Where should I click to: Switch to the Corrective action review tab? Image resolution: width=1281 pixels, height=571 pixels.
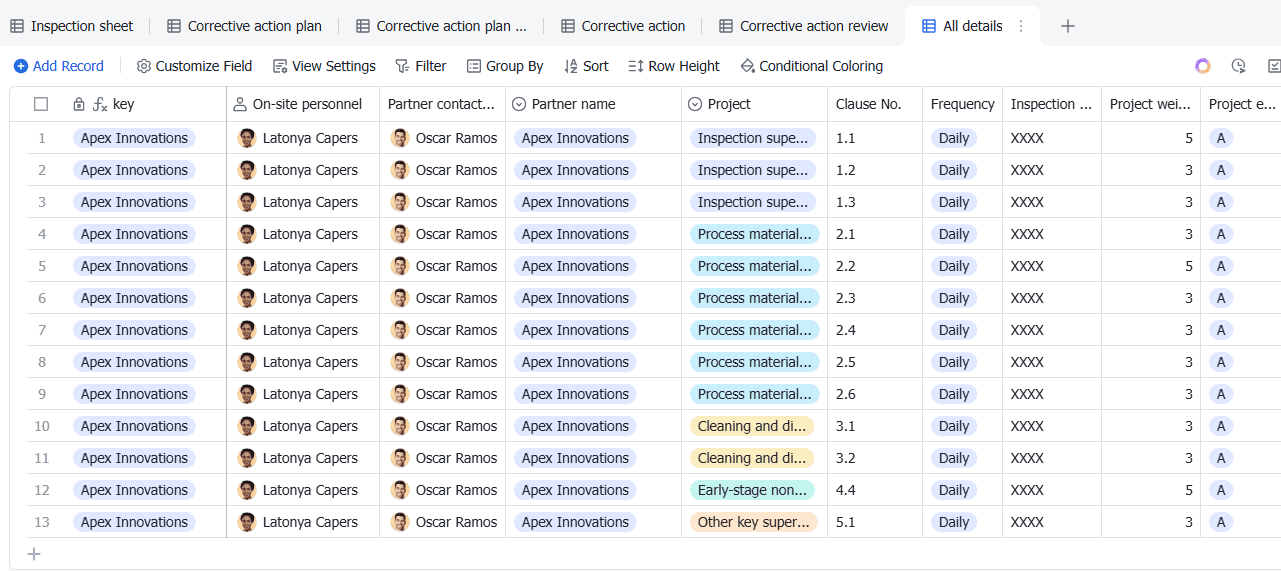[x=803, y=26]
